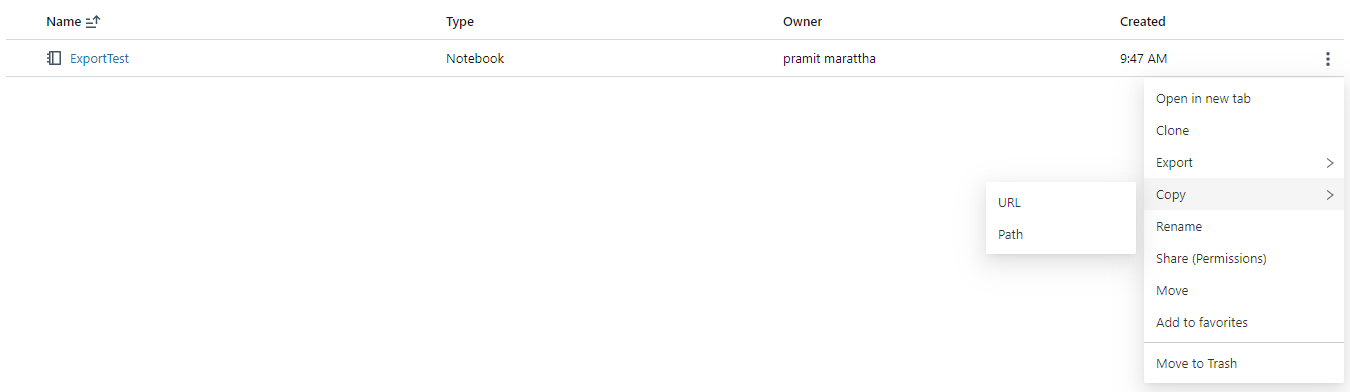Screen dimensions: 1350x392
Task: Click the Type column header
Action: 460,21
